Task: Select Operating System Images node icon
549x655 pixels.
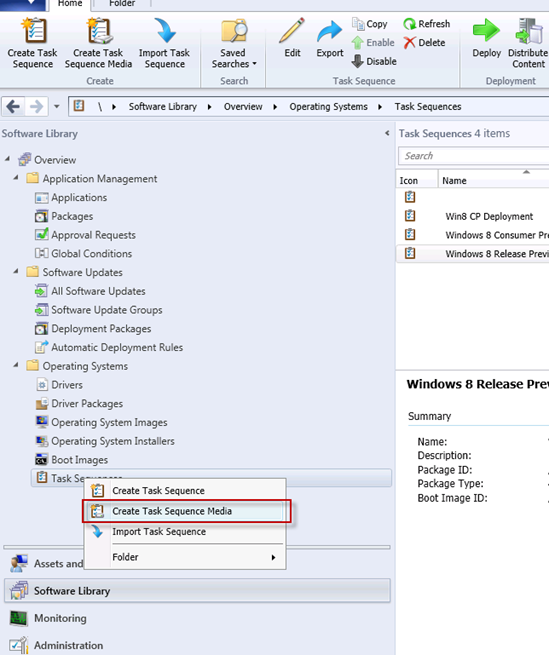Action: coord(41,422)
